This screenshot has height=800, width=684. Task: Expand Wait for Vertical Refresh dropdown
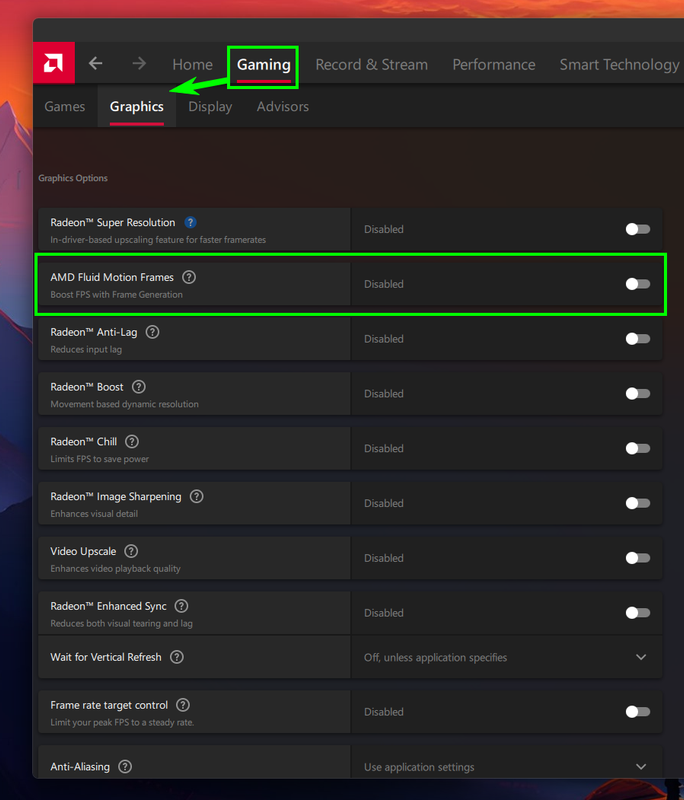641,657
